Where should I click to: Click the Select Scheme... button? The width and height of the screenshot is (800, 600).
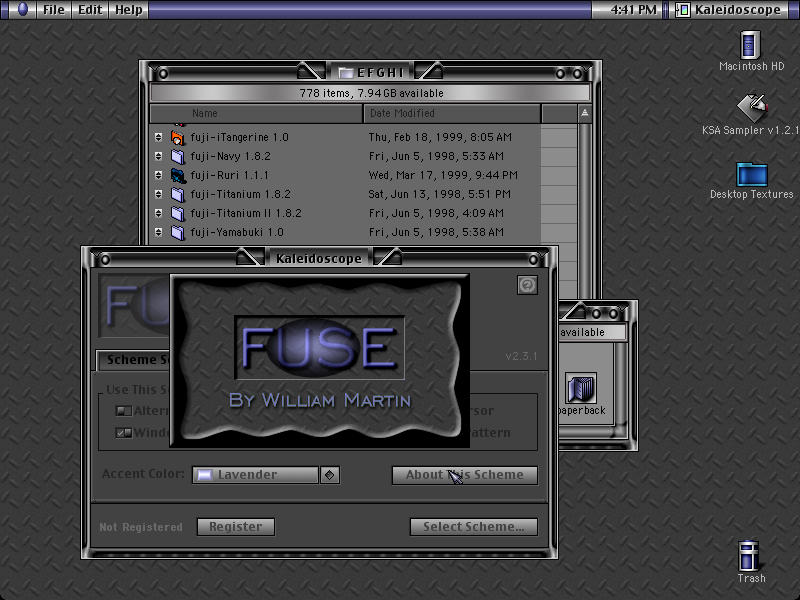pos(474,527)
